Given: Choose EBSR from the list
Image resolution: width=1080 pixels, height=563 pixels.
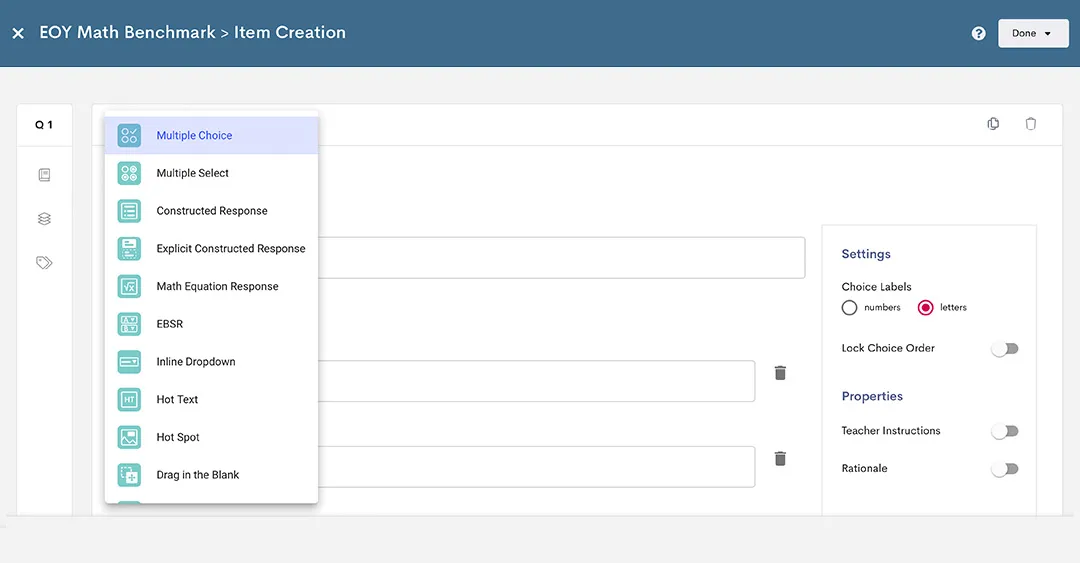Looking at the screenshot, I should (211, 324).
